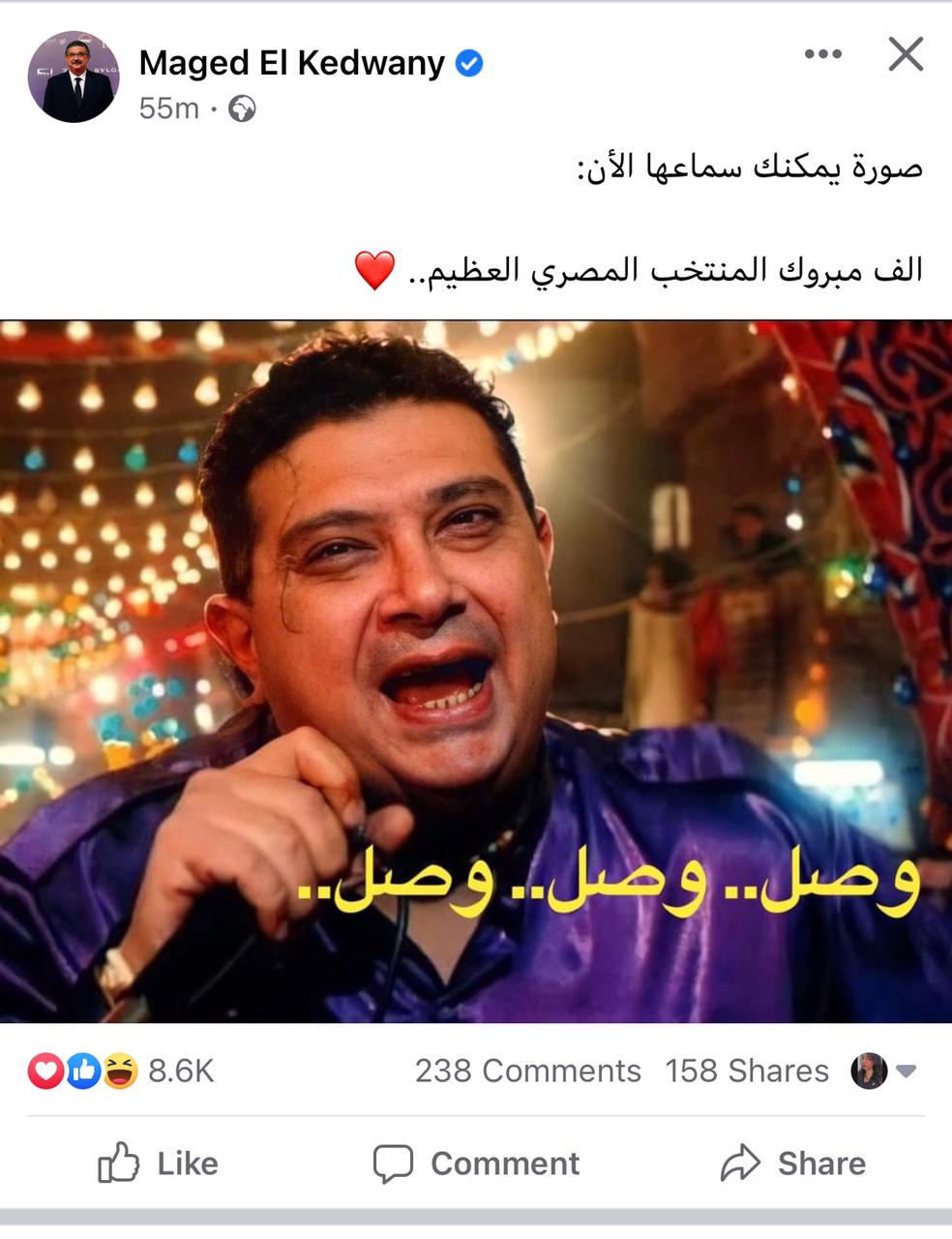Image resolution: width=952 pixels, height=1239 pixels.
Task: Click the blue like reaction icon
Action: pyautogui.click(x=83, y=1071)
